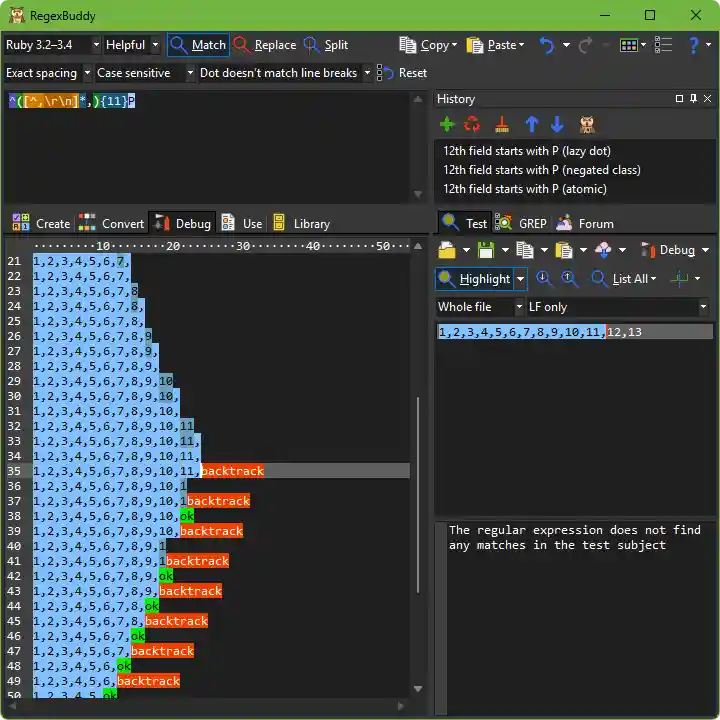Click into the regex editor field
Screen dimensions: 720x720
(209, 147)
